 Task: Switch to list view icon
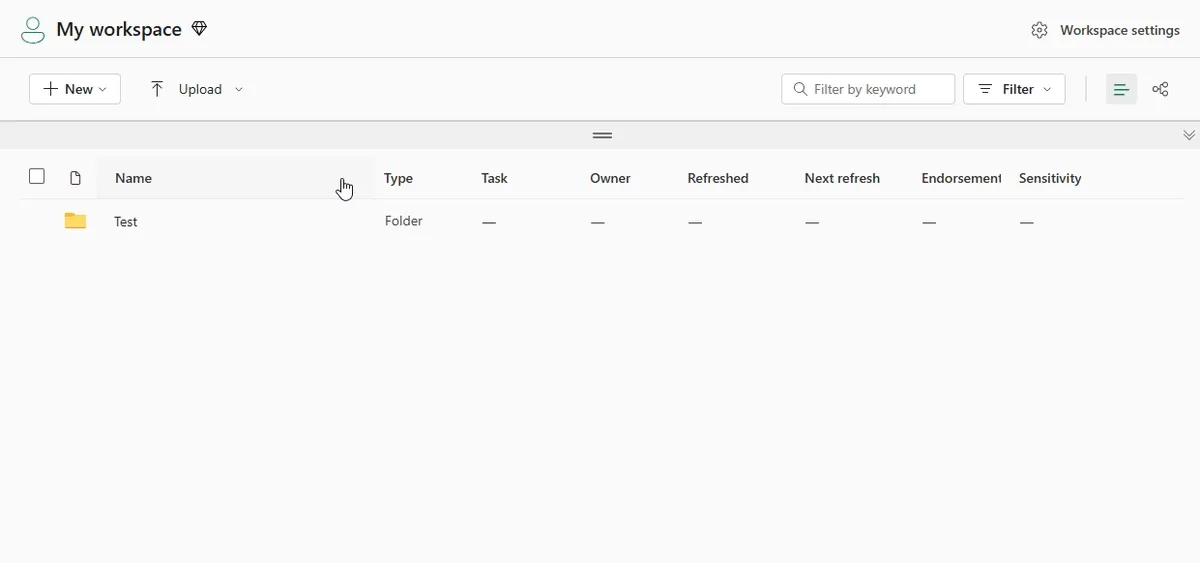1121,89
